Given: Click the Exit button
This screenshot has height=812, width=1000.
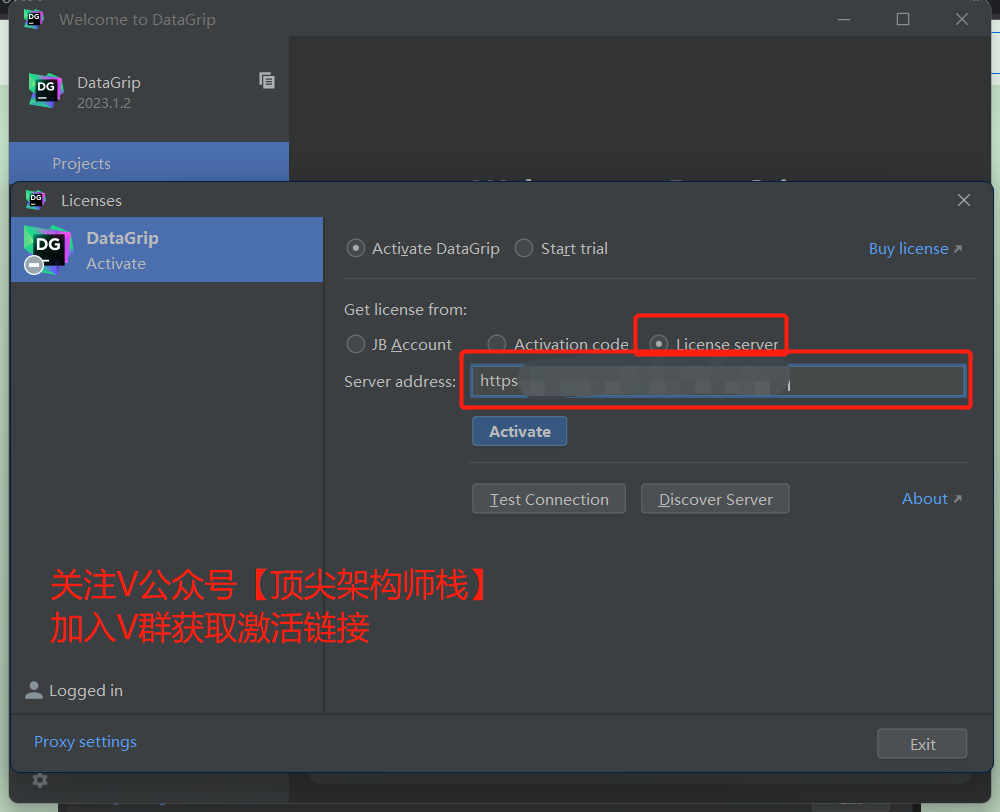Looking at the screenshot, I should (x=922, y=744).
